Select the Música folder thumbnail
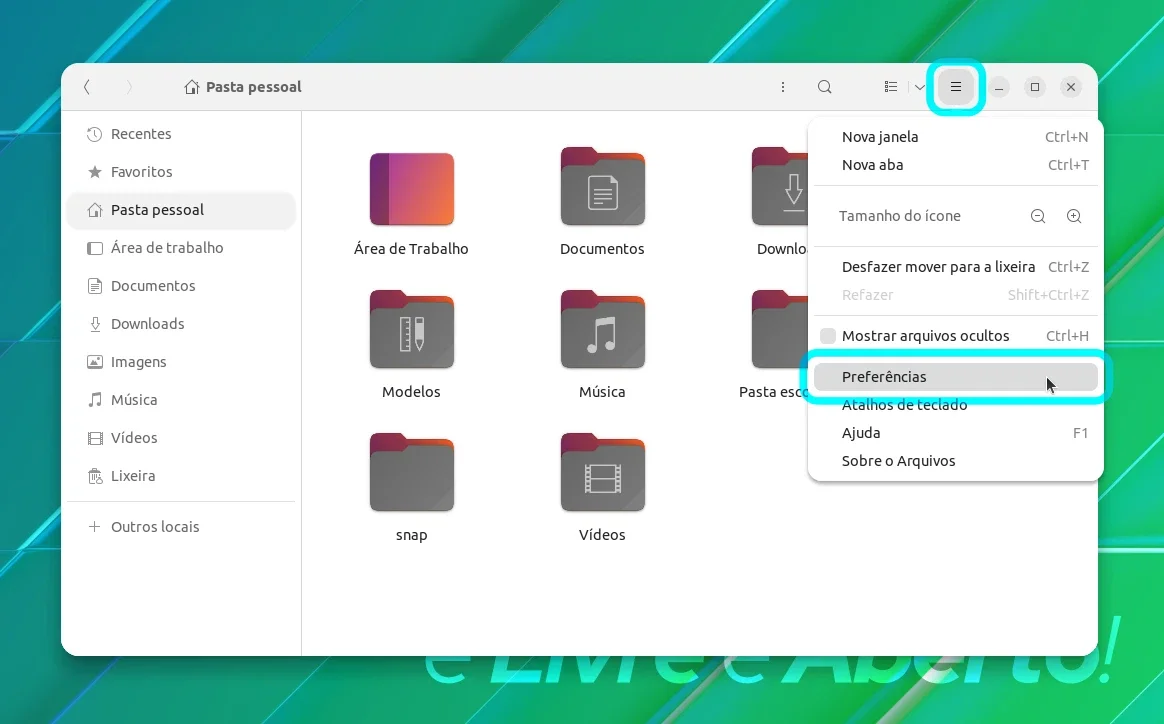The width and height of the screenshot is (1164, 724). pos(602,330)
